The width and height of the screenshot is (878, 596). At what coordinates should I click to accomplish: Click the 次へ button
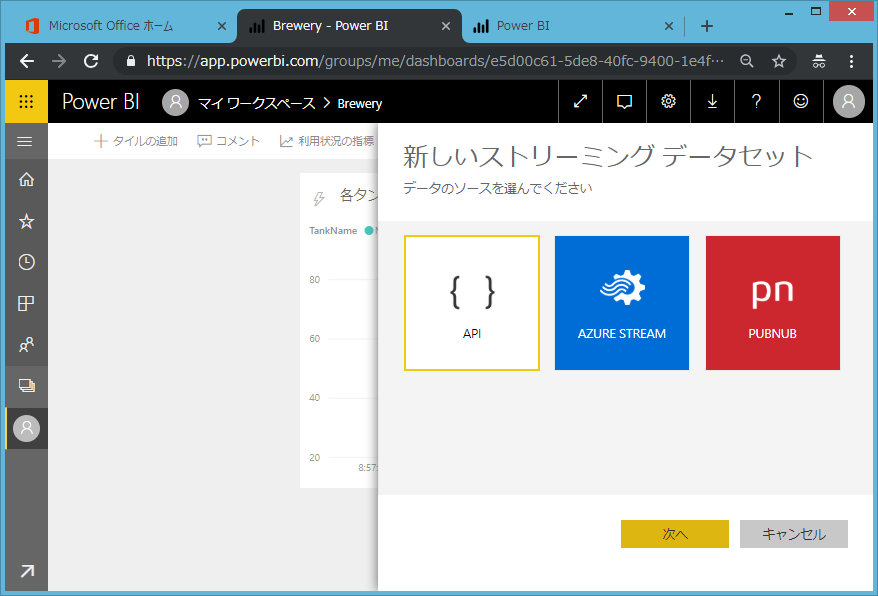(675, 534)
